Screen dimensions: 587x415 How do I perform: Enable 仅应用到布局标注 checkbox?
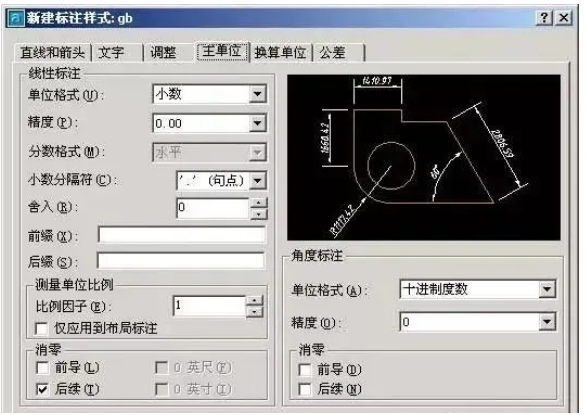[x=42, y=329]
